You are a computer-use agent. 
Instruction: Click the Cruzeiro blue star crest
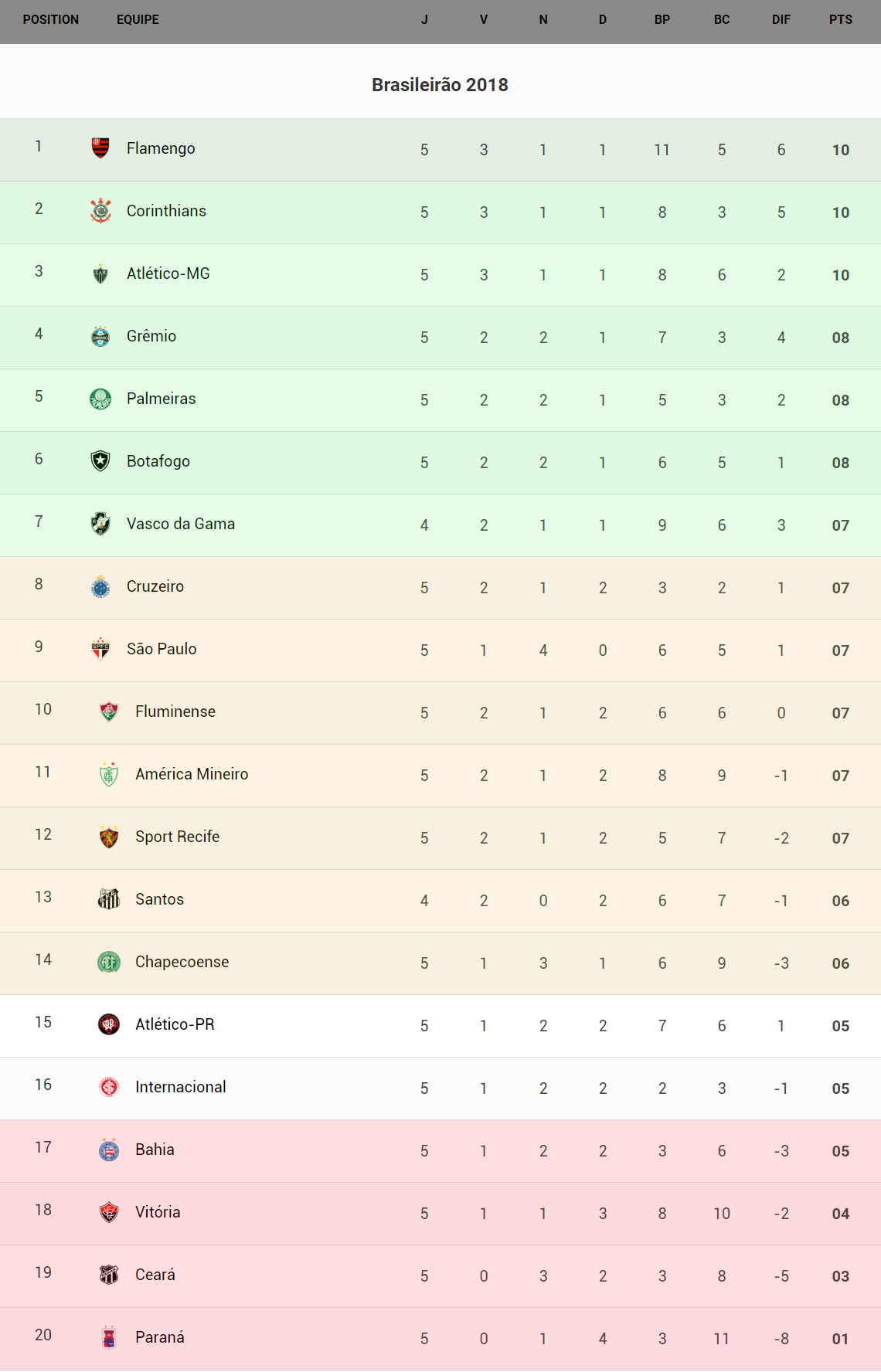pos(100,586)
